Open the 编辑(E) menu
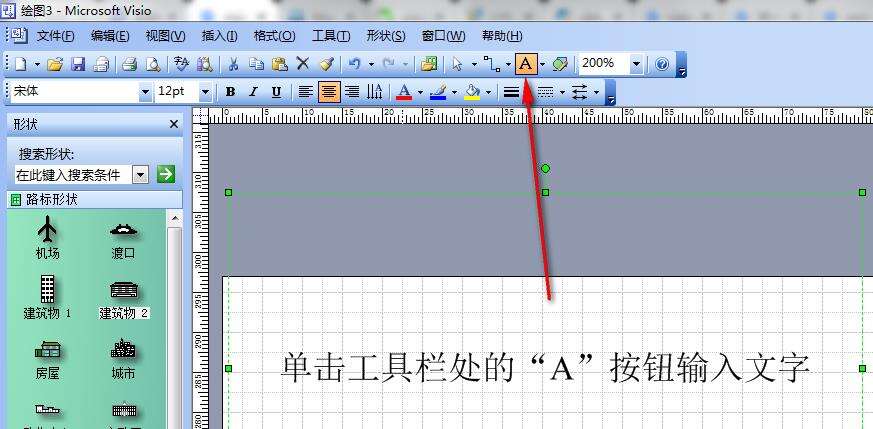The width and height of the screenshot is (873, 429). click(110, 36)
